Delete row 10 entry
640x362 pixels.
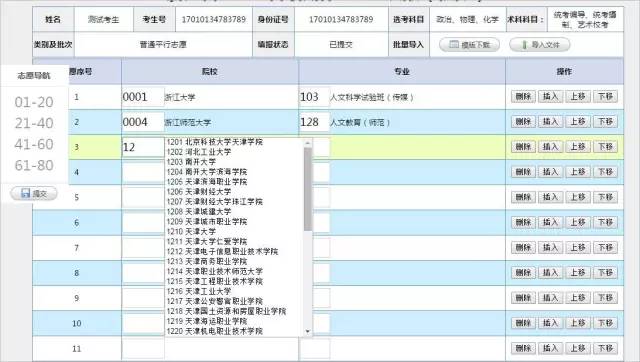(x=523, y=323)
